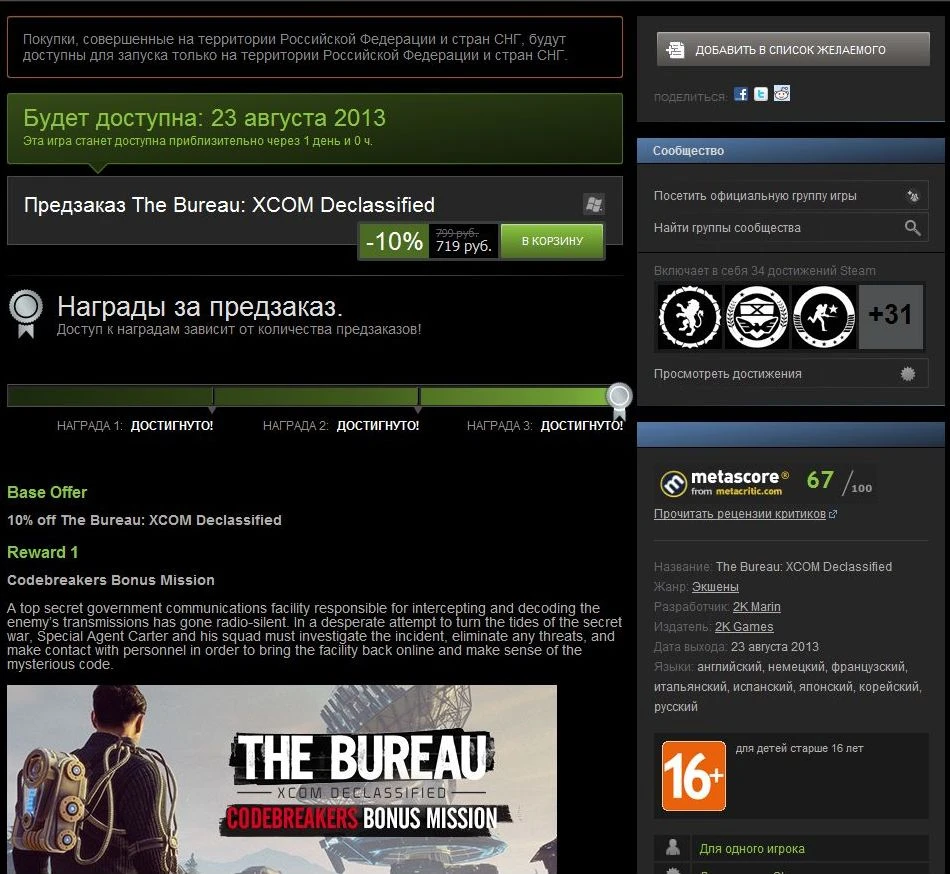The height and width of the screenshot is (874, 950).
Task: Click the 16+ age rating badge
Action: point(694,776)
